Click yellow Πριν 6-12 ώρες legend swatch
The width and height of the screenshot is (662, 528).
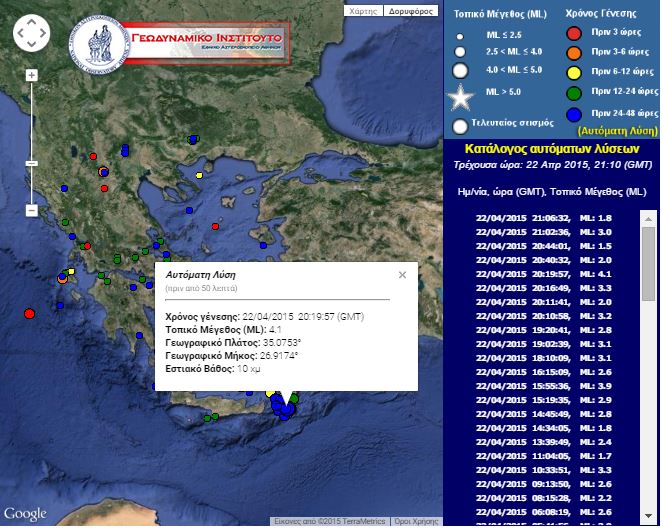click(x=574, y=73)
